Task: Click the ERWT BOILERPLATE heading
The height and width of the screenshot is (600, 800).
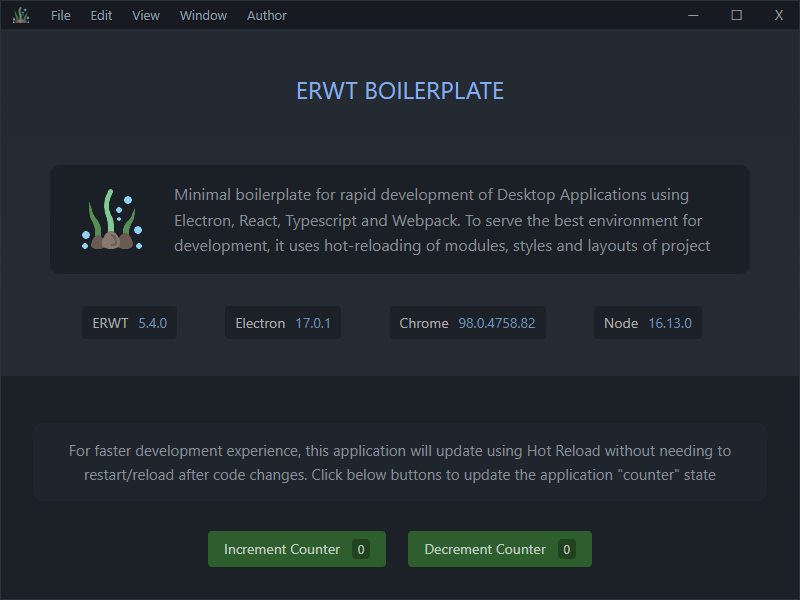Action: coord(400,91)
